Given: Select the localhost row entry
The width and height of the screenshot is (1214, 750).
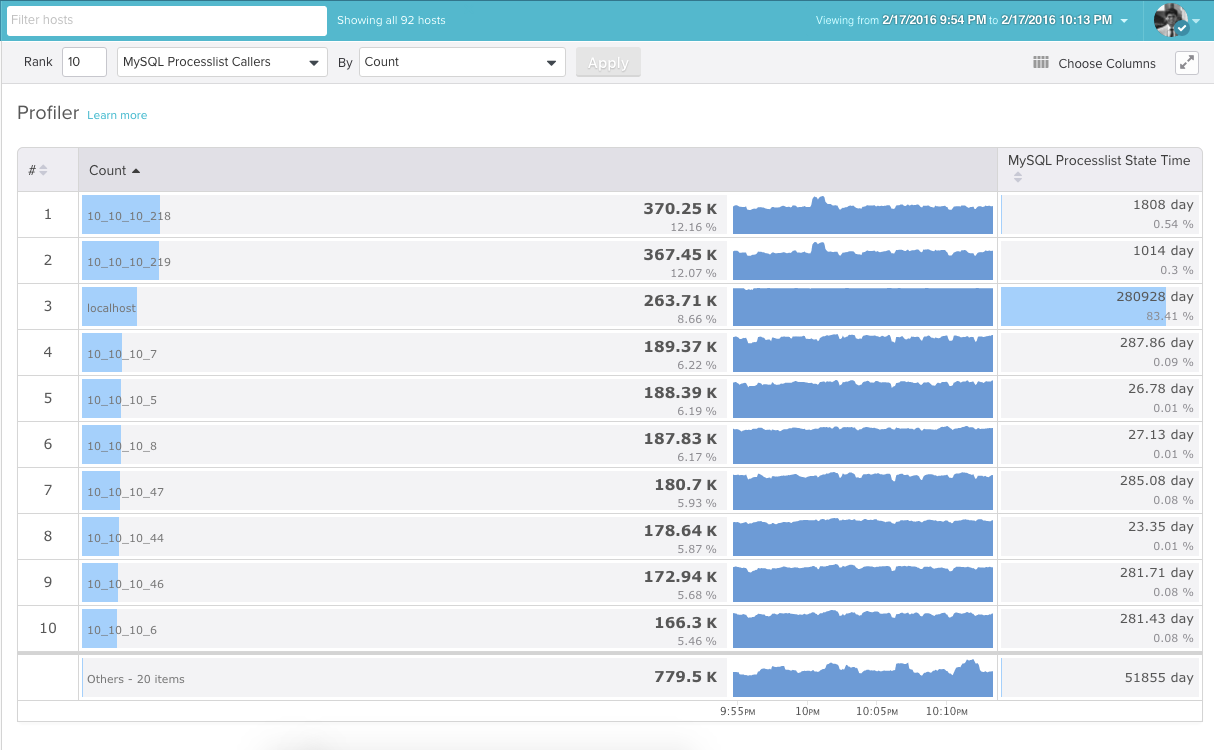Looking at the screenshot, I should tap(111, 308).
